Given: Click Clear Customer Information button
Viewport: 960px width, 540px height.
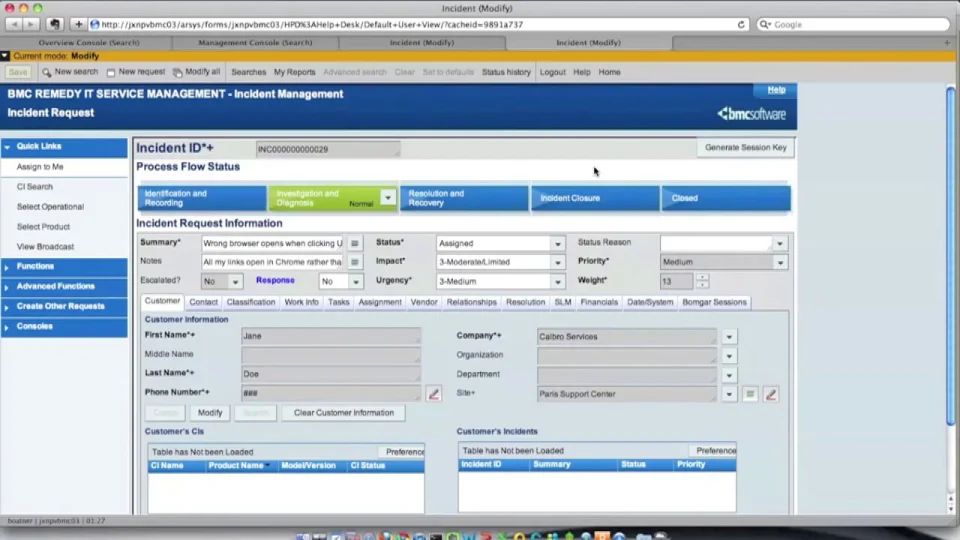Looking at the screenshot, I should coord(343,413).
